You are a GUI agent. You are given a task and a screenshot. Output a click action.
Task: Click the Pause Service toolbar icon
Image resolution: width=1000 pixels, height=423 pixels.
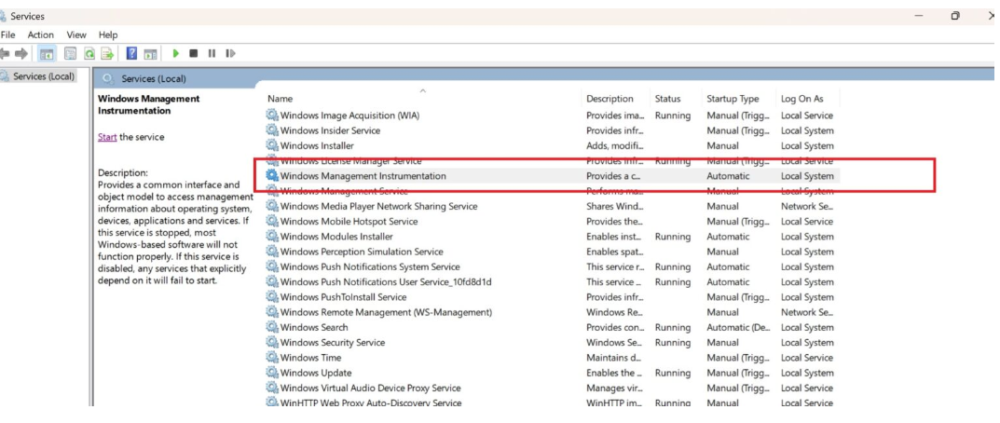[x=211, y=54]
